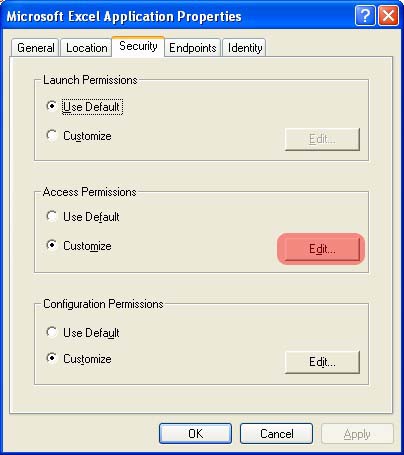Viewport: 404px width, 455px height.
Task: Click Edit for Configuration Permissions
Action: pyautogui.click(x=322, y=362)
